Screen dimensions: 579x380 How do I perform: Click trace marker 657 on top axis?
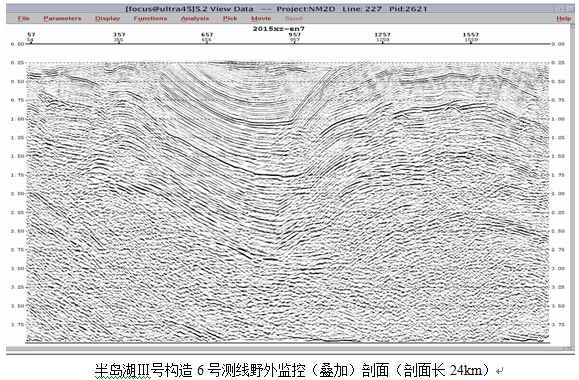[x=207, y=34]
